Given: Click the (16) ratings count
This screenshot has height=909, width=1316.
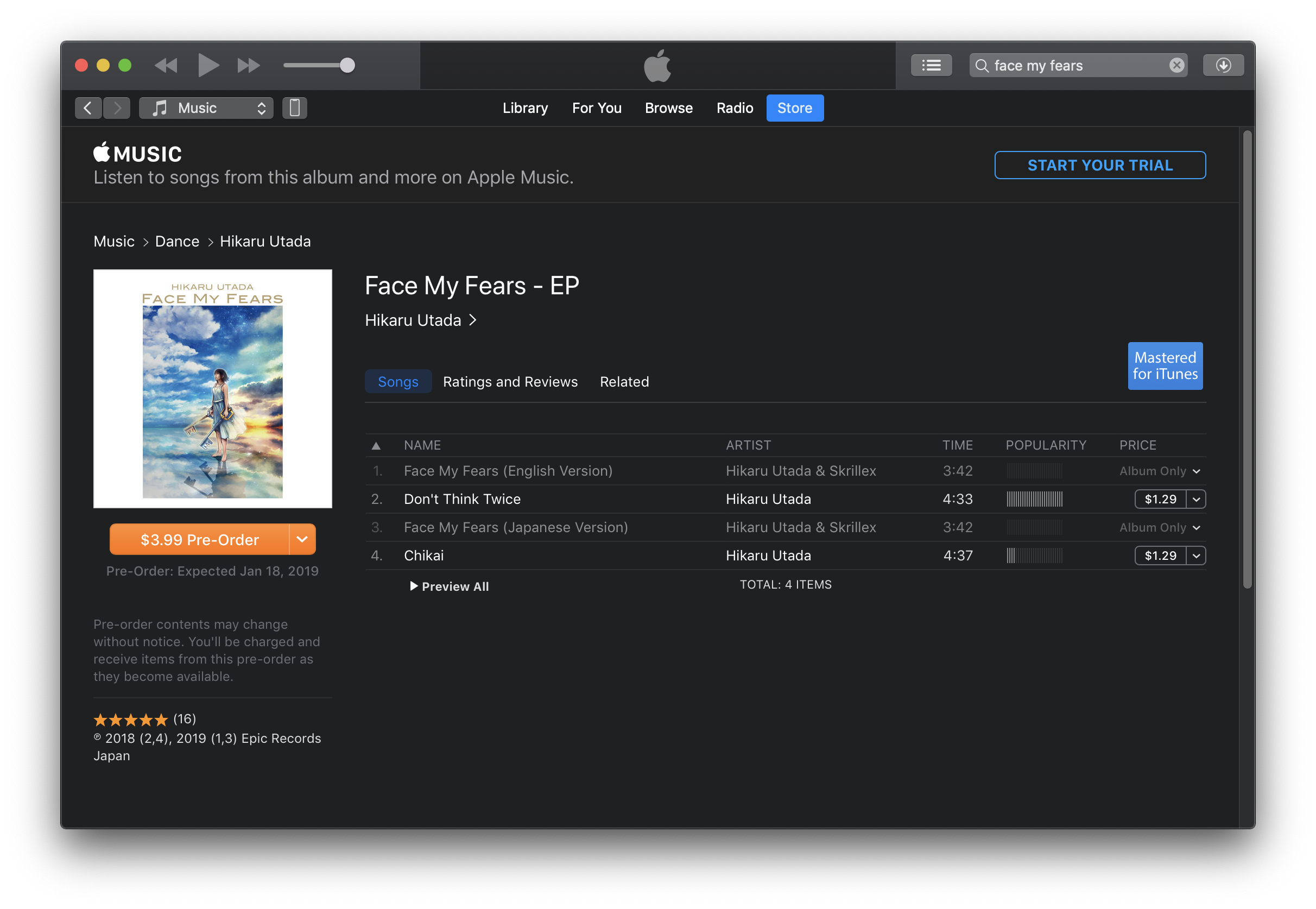Looking at the screenshot, I should click(185, 719).
